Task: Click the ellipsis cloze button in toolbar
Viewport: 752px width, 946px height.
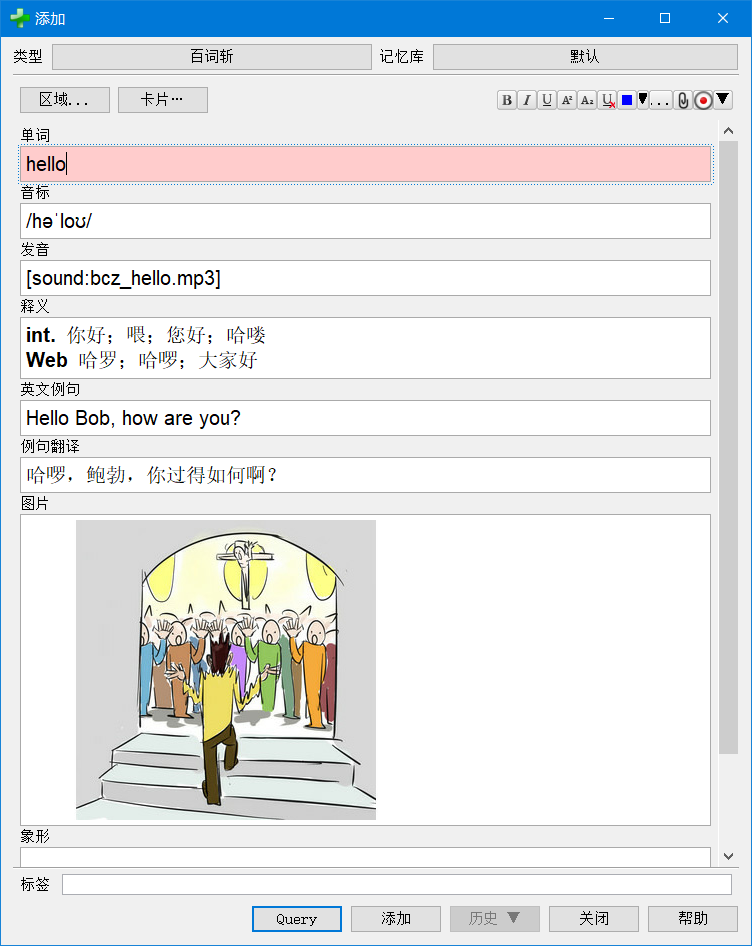Action: point(661,100)
